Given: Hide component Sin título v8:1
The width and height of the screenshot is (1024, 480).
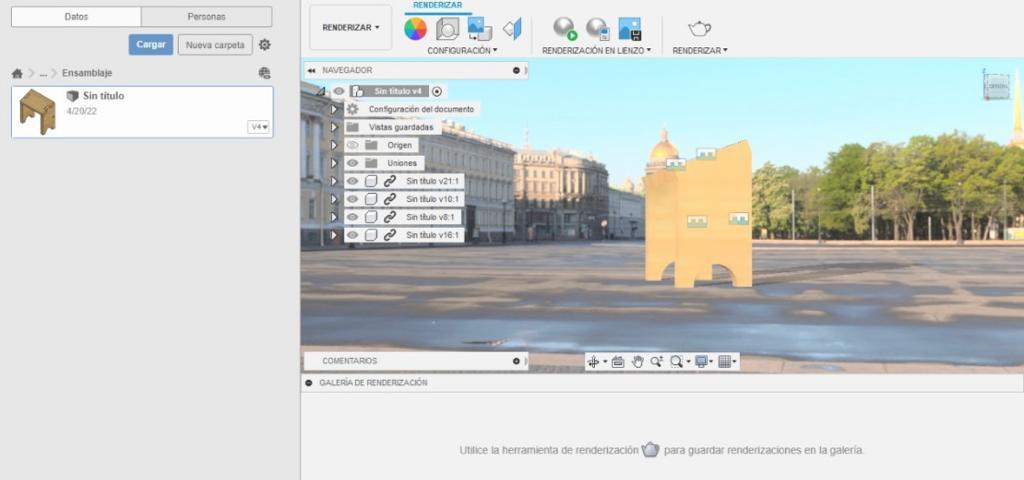Looking at the screenshot, I should coord(353,217).
